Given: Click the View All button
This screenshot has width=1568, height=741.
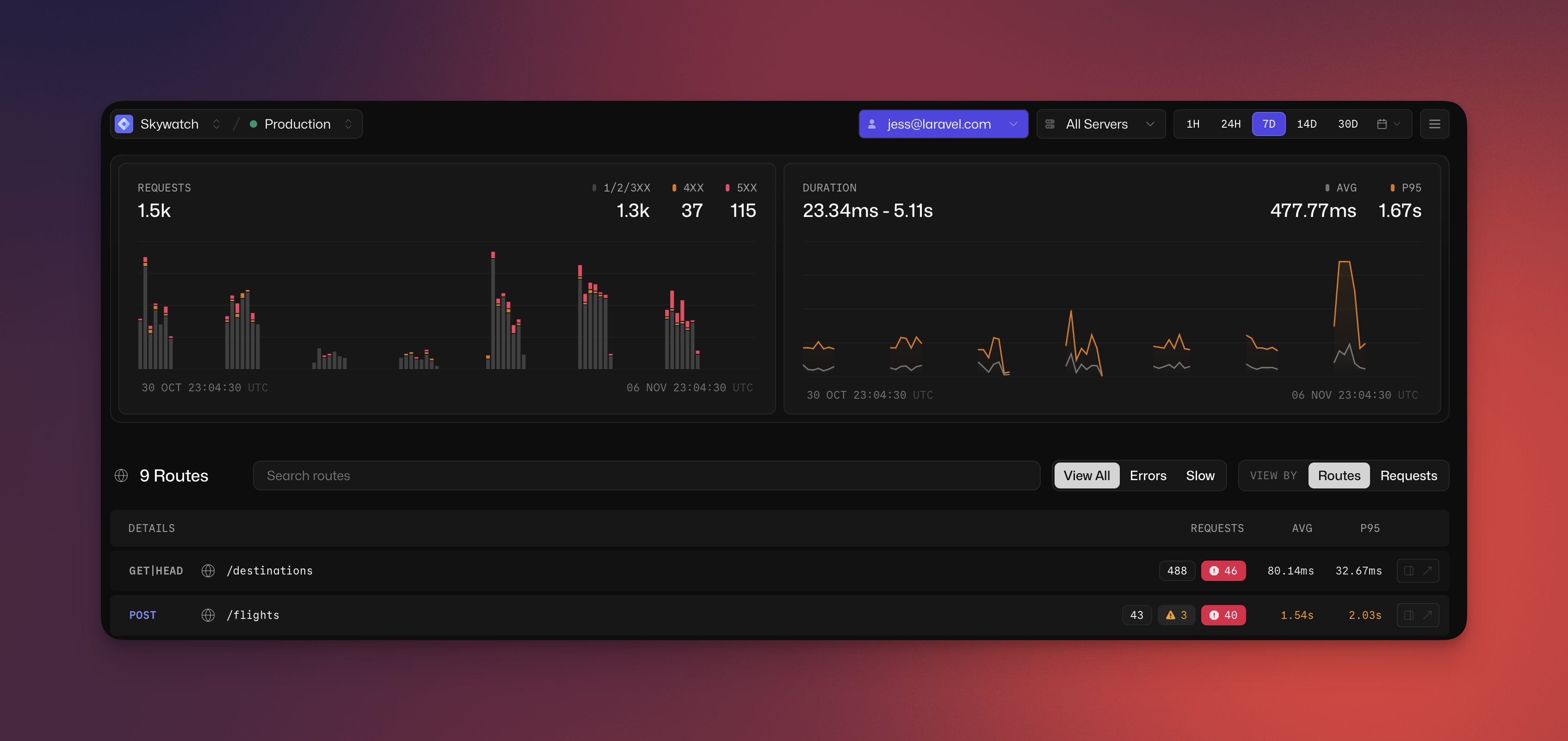Looking at the screenshot, I should [1086, 475].
